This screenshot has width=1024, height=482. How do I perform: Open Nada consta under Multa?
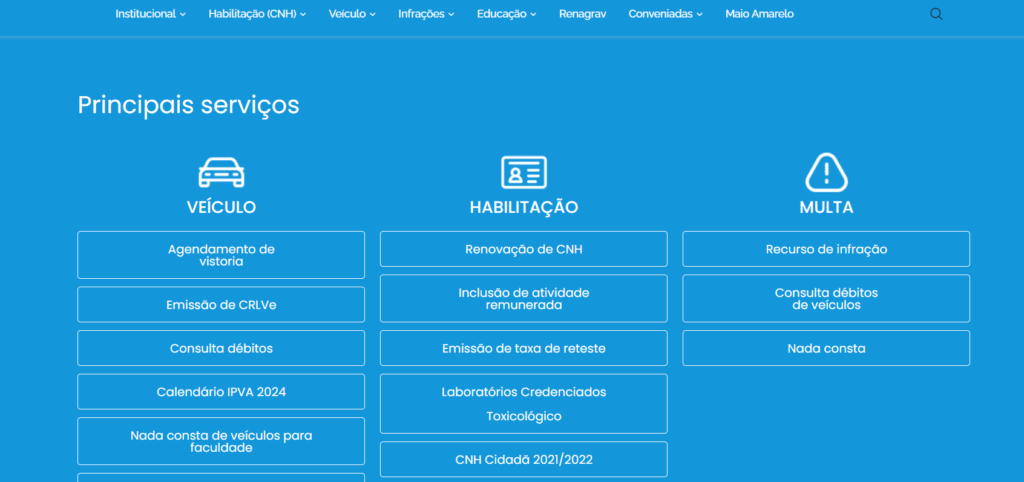click(x=826, y=348)
